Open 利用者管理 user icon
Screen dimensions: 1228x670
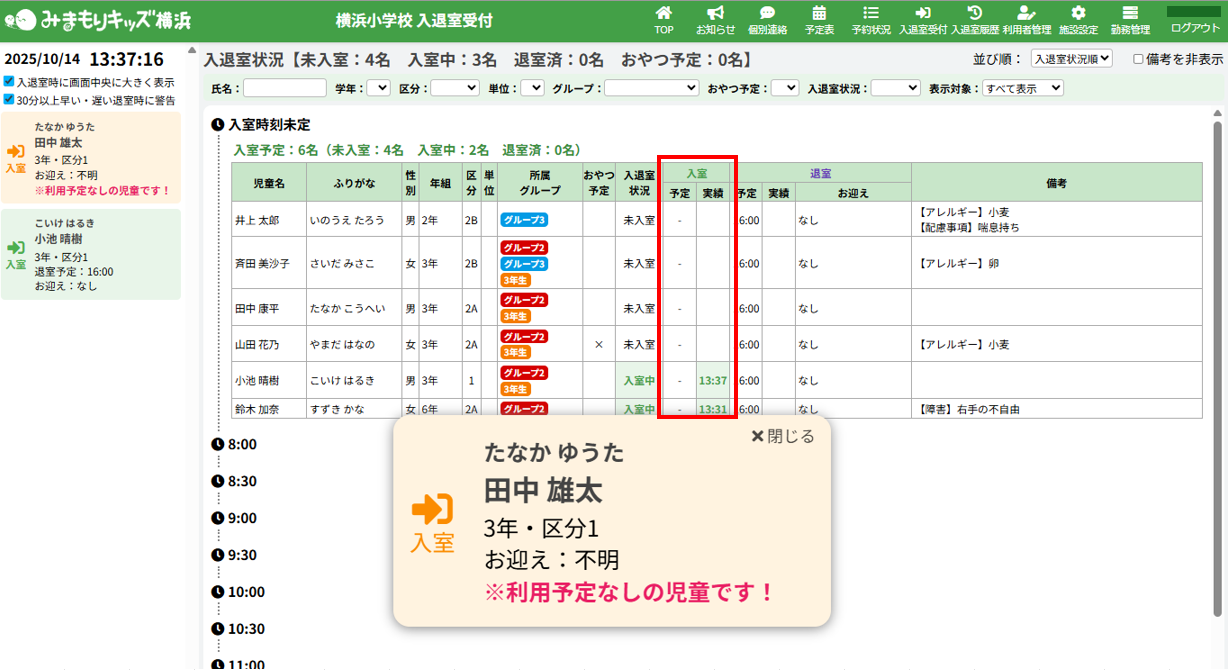coord(1026,14)
